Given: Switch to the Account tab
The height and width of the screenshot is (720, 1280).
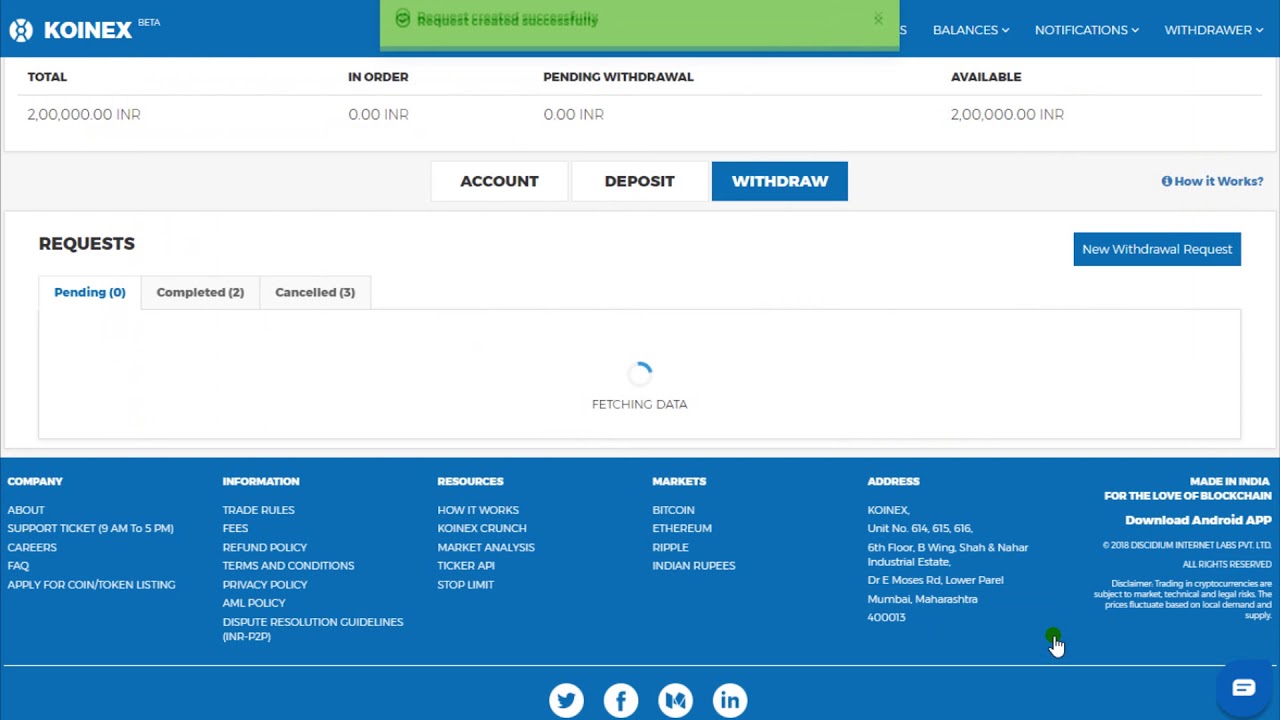Looking at the screenshot, I should tap(499, 181).
